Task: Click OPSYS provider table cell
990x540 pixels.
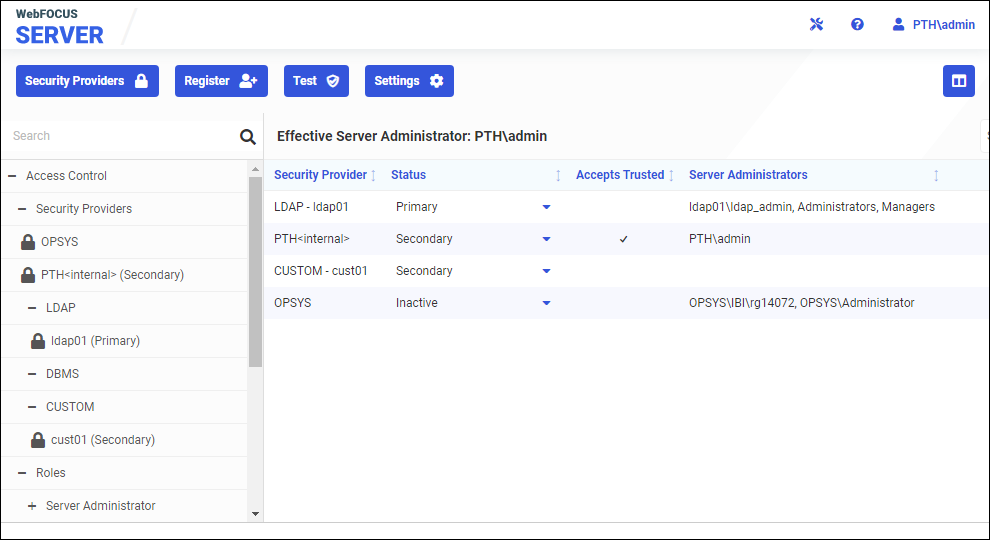Action: (x=292, y=303)
